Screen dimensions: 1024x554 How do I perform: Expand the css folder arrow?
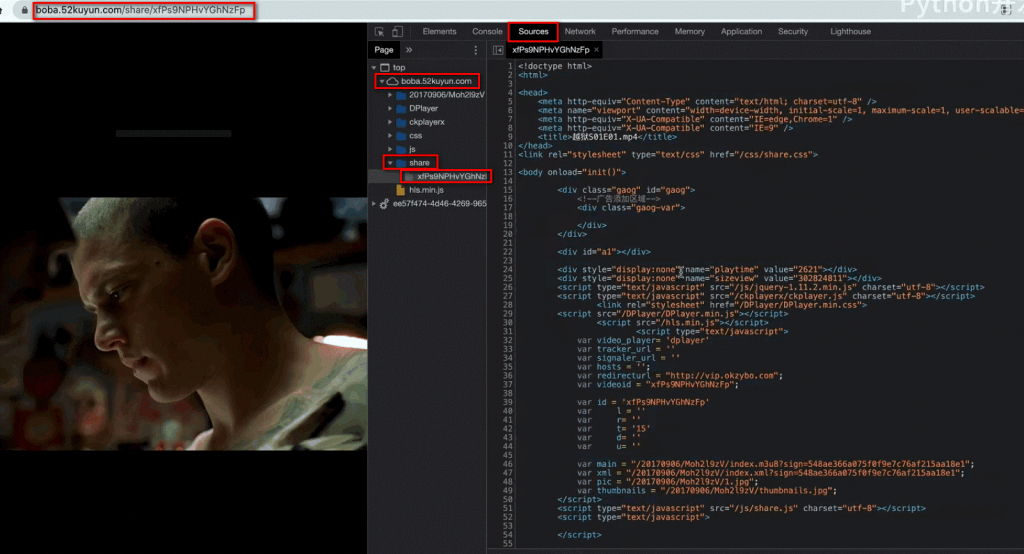coord(391,136)
